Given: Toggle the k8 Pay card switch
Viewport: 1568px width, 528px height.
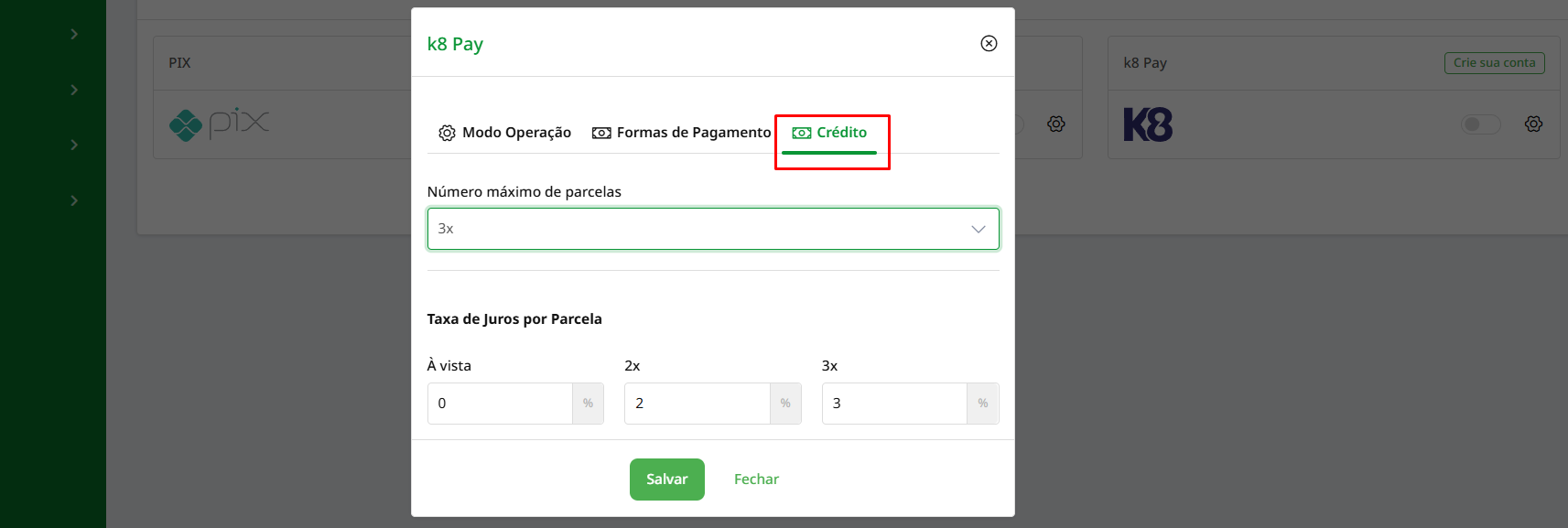Looking at the screenshot, I should (x=1479, y=124).
